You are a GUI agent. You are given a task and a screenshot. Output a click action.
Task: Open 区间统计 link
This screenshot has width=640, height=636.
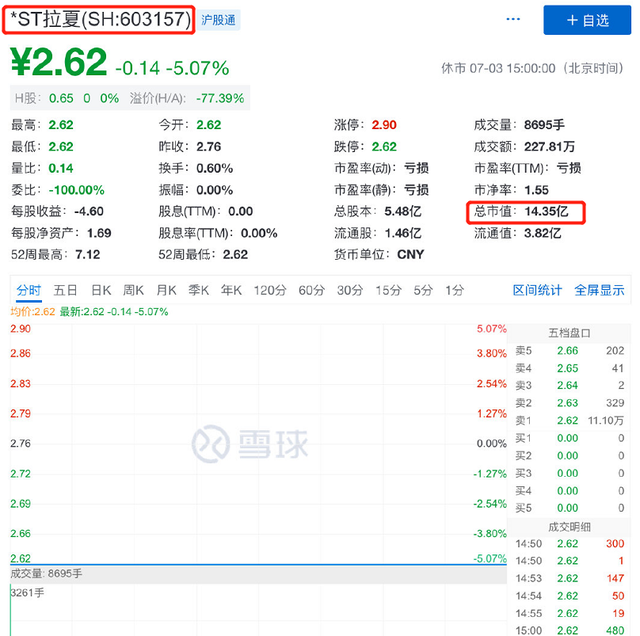(x=537, y=290)
